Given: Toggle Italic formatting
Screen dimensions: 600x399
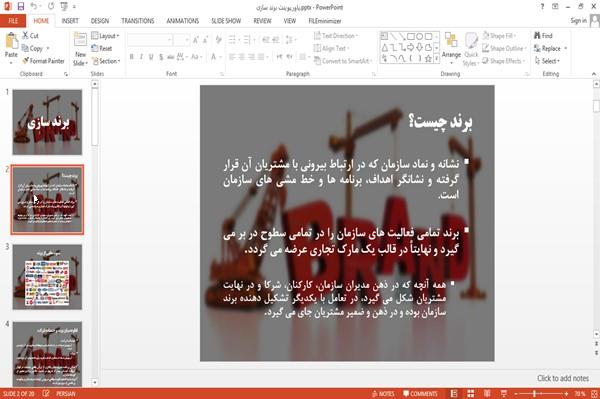Looking at the screenshot, I should coord(141,57).
